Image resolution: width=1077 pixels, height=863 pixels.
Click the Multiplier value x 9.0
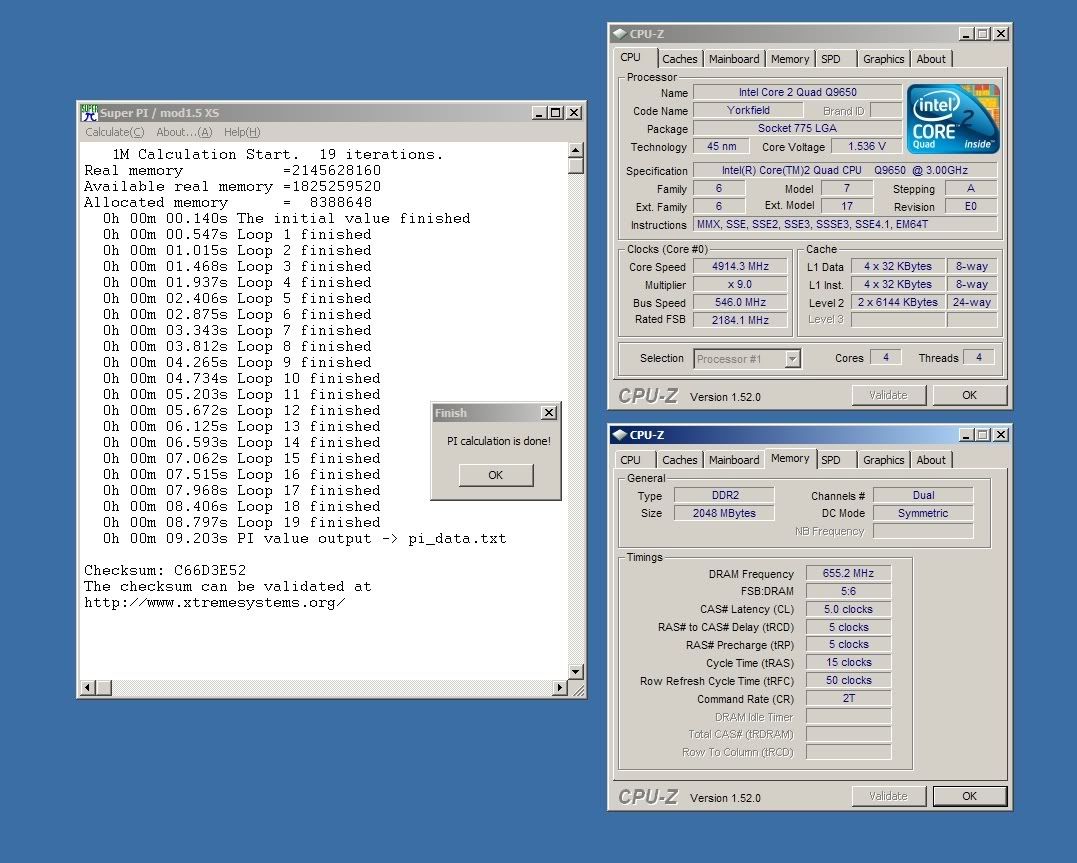[740, 284]
